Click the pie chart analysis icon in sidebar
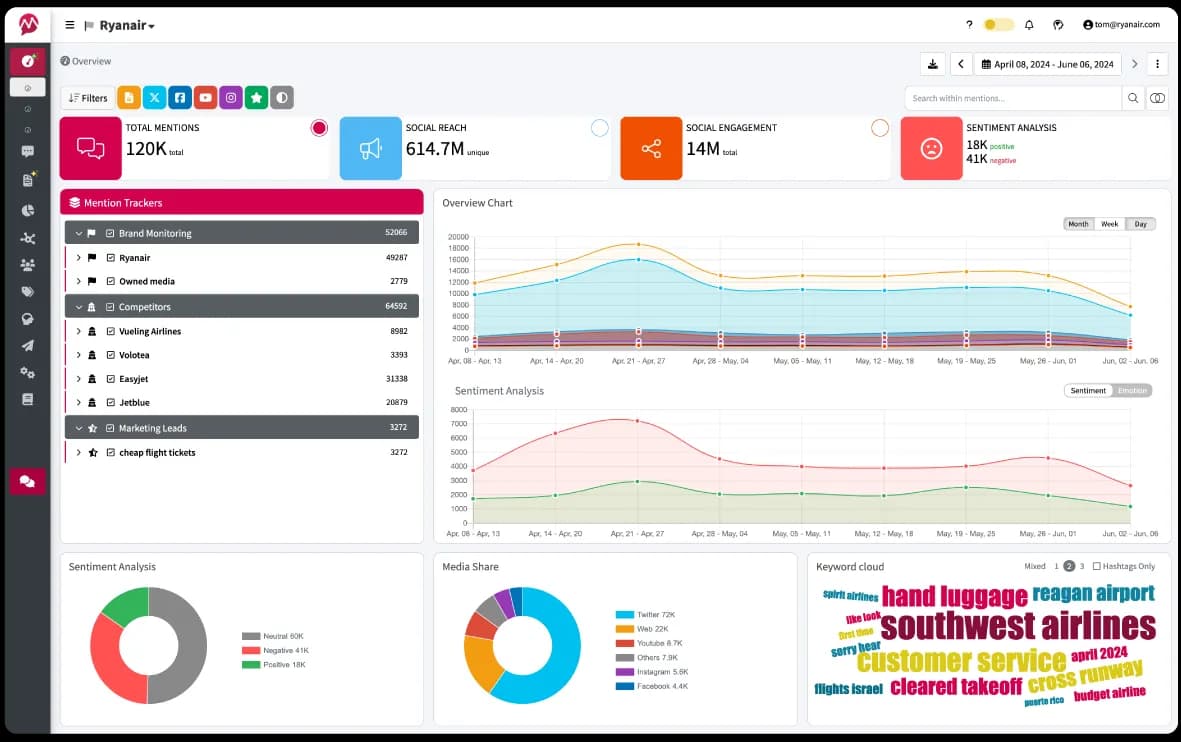 [x=27, y=211]
